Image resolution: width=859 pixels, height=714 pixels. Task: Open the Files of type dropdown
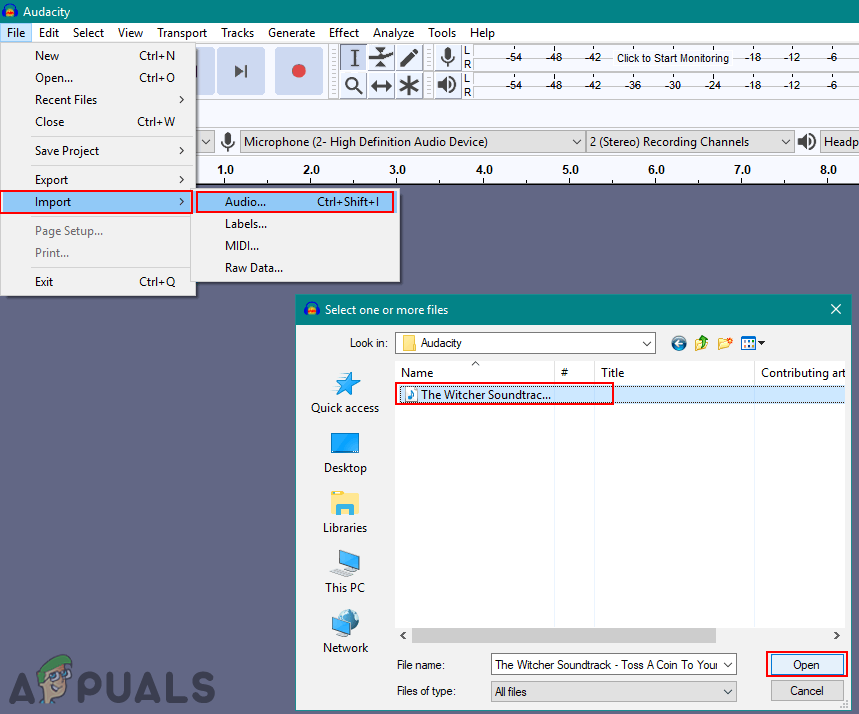click(x=614, y=692)
